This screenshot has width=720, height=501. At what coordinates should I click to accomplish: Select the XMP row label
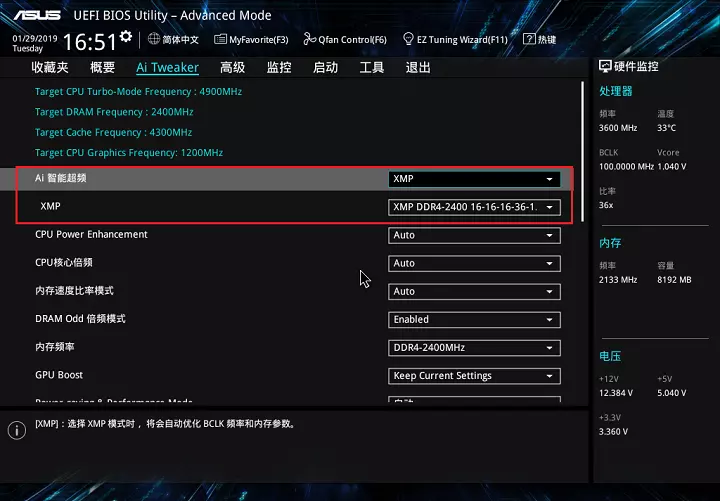(50, 206)
